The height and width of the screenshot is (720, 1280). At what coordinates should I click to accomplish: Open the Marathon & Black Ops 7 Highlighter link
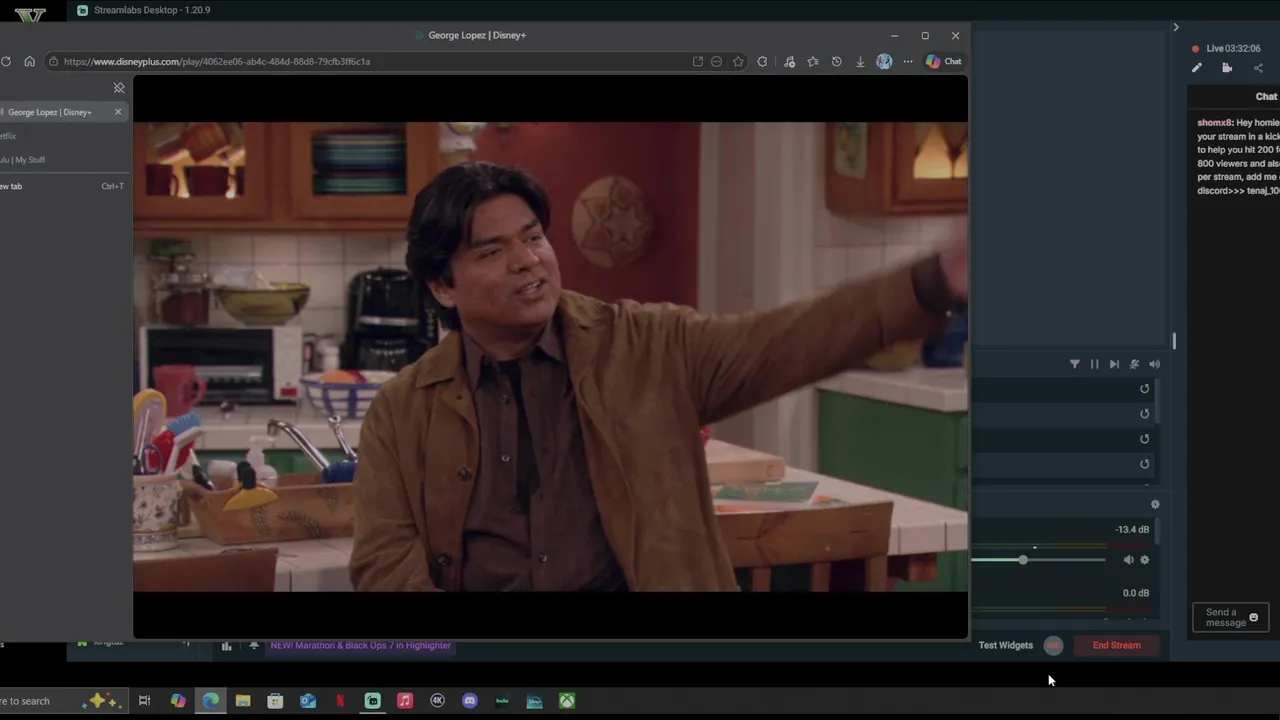[x=361, y=645]
